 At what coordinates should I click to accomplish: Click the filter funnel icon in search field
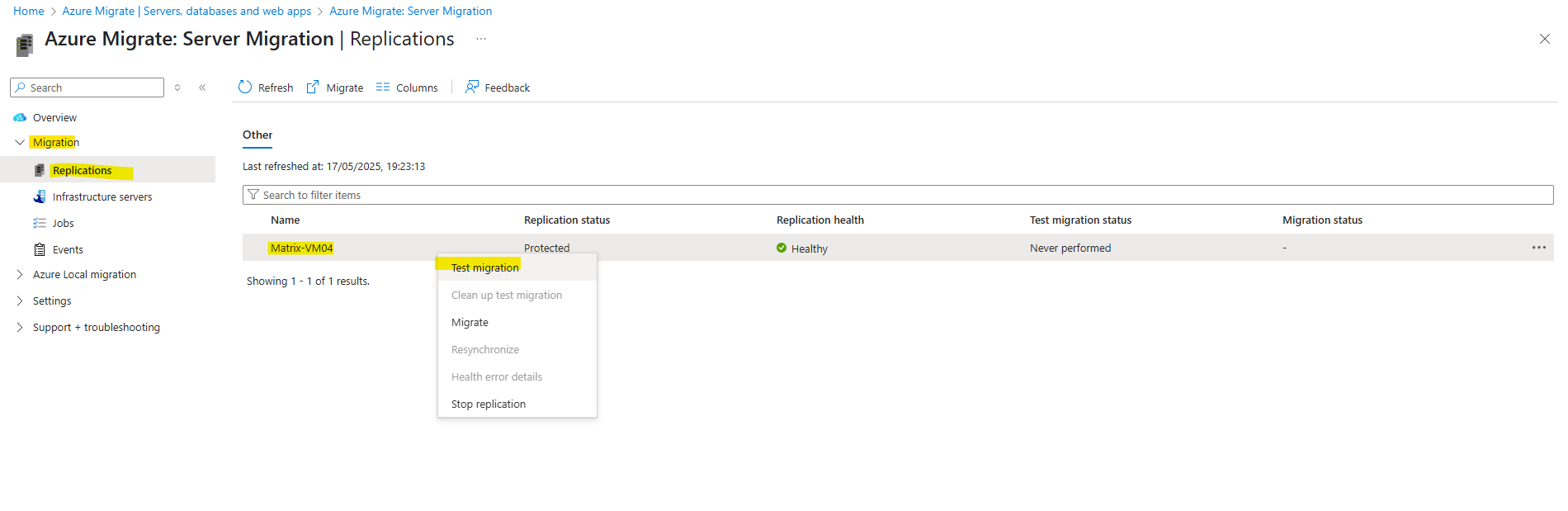pyautogui.click(x=253, y=195)
